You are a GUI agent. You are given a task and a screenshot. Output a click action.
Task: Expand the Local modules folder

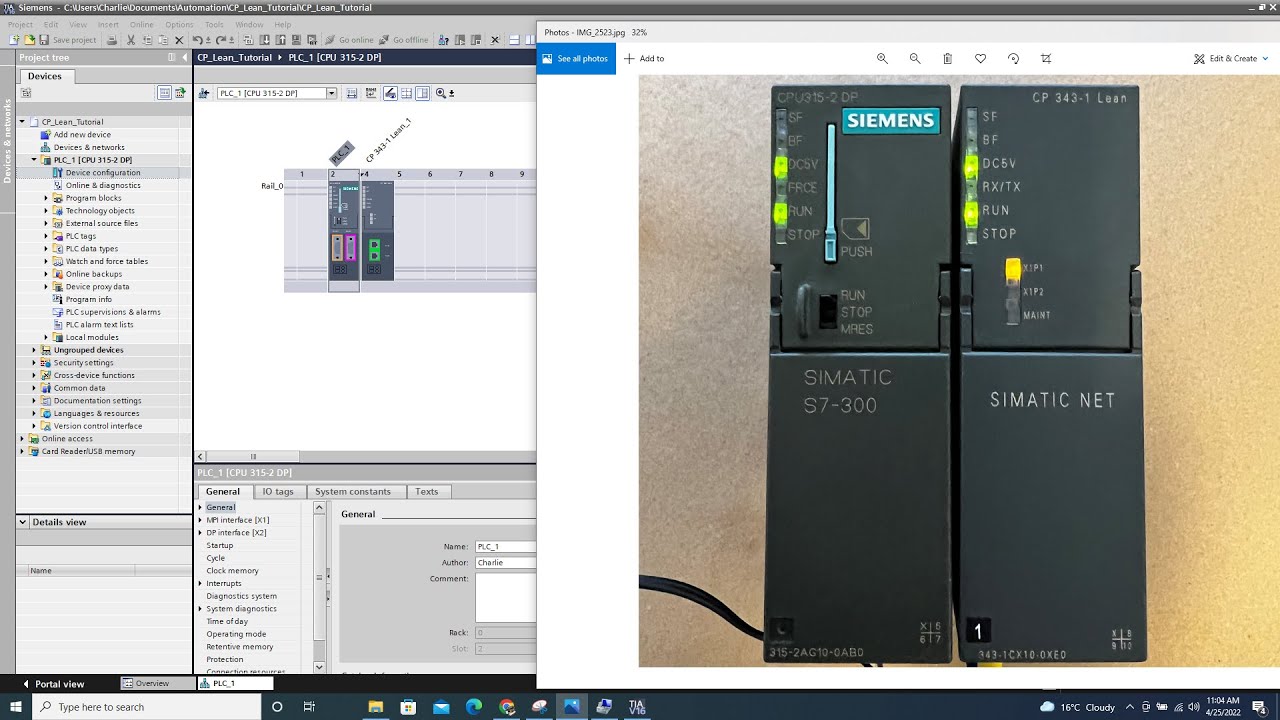tap(46, 337)
